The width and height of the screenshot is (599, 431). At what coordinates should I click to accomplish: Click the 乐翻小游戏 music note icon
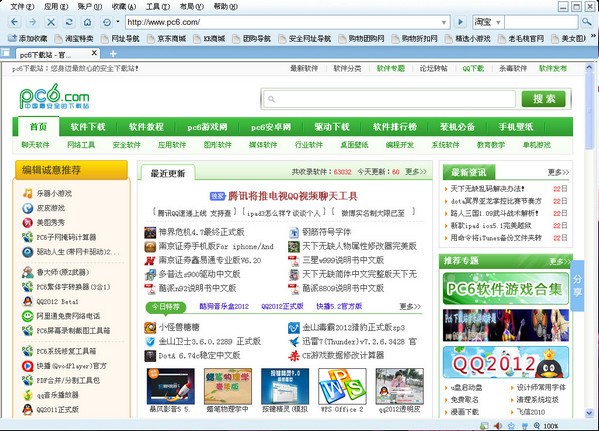click(x=28, y=193)
